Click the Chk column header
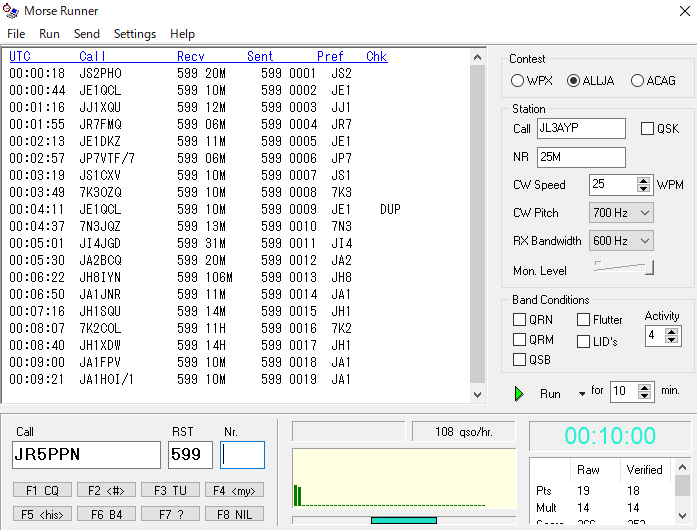This screenshot has height=530, width=697. pyautogui.click(x=377, y=56)
